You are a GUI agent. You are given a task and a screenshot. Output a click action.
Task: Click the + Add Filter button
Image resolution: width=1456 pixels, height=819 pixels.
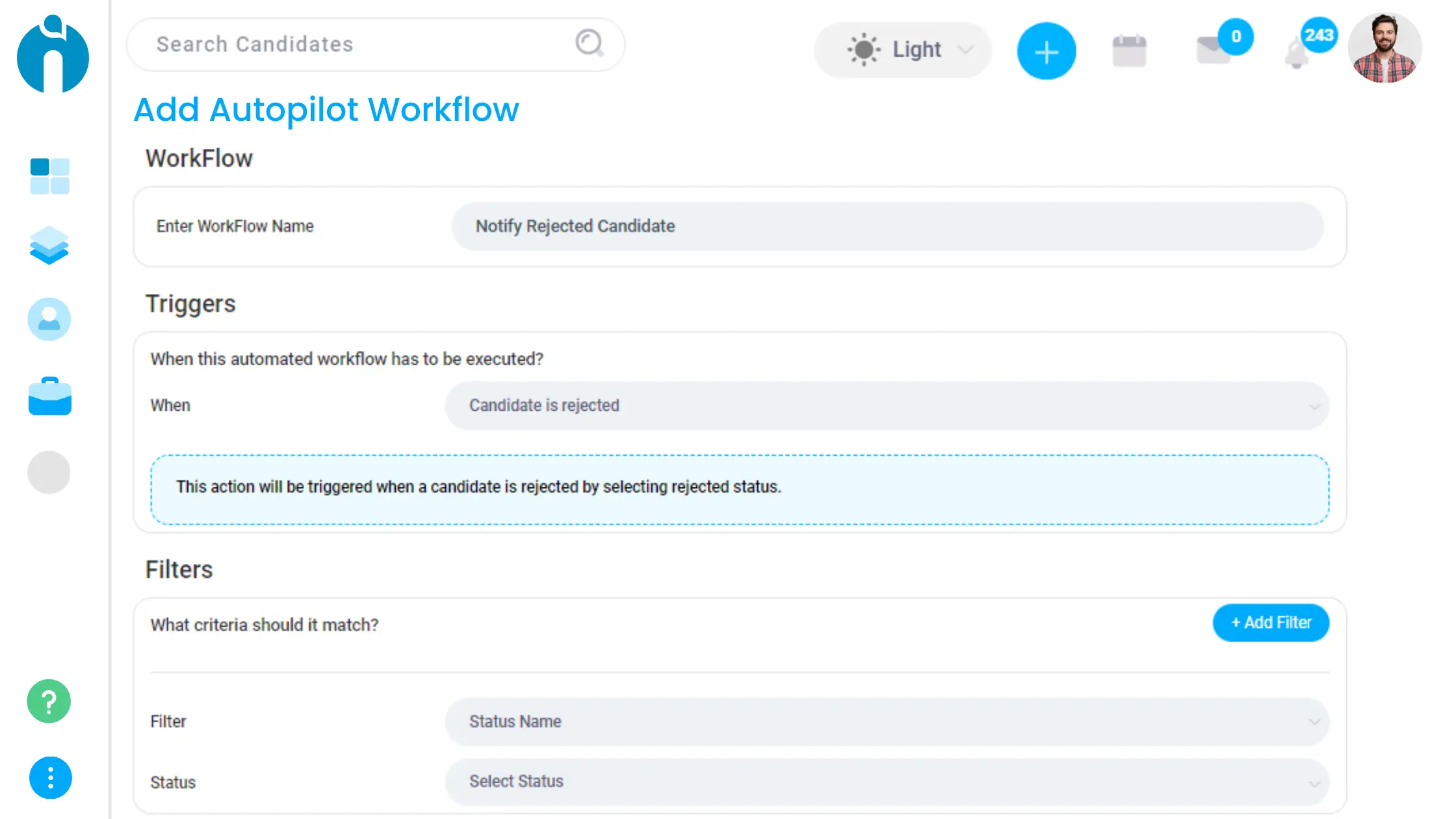click(x=1270, y=623)
